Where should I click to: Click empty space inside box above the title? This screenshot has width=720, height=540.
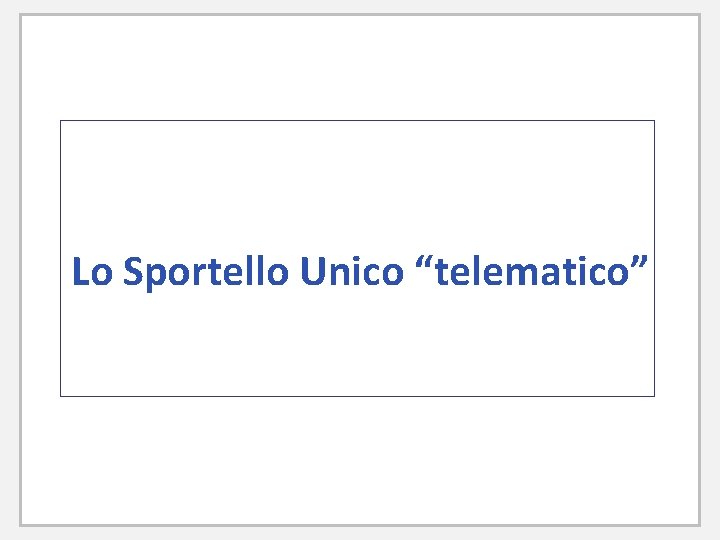[357, 180]
